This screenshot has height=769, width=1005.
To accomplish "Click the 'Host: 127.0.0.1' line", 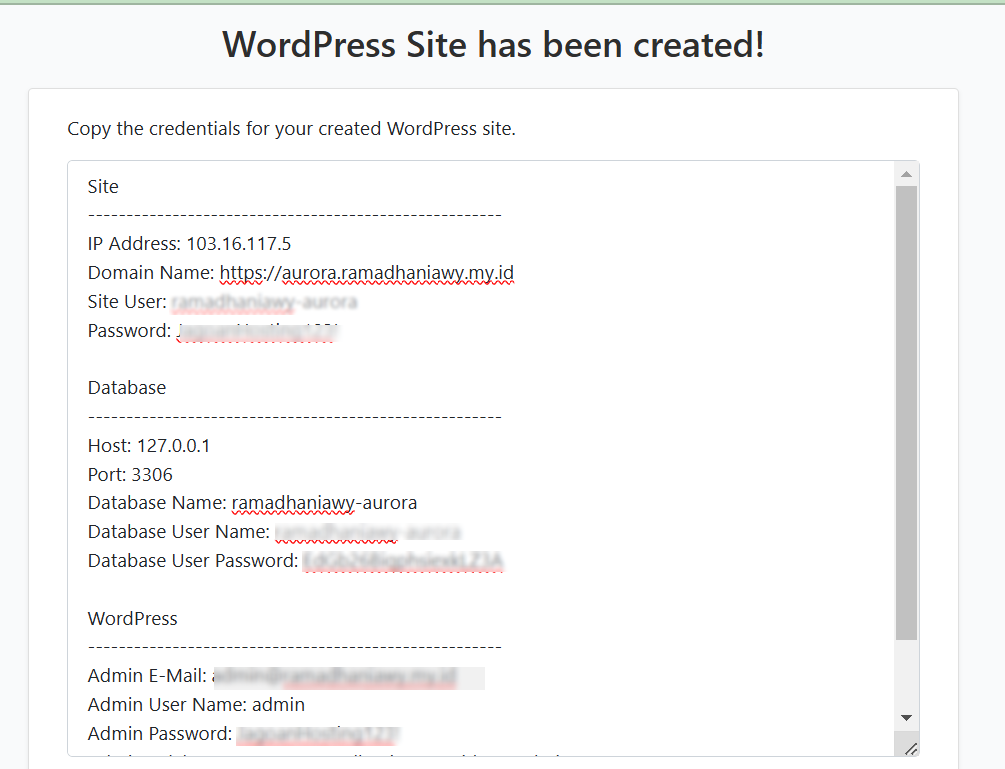I will click(x=149, y=445).
